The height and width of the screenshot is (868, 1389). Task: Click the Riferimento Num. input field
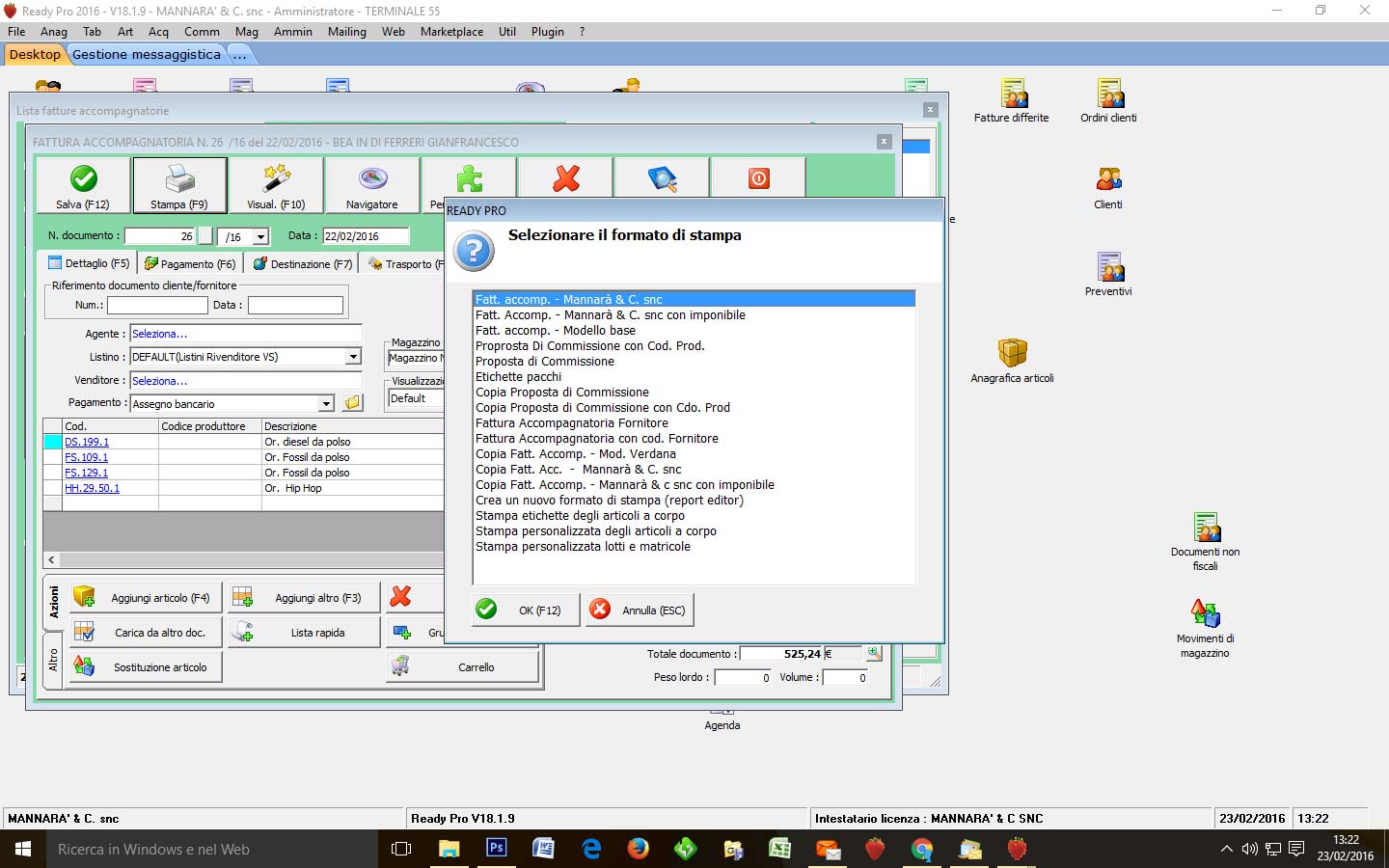[x=157, y=305]
